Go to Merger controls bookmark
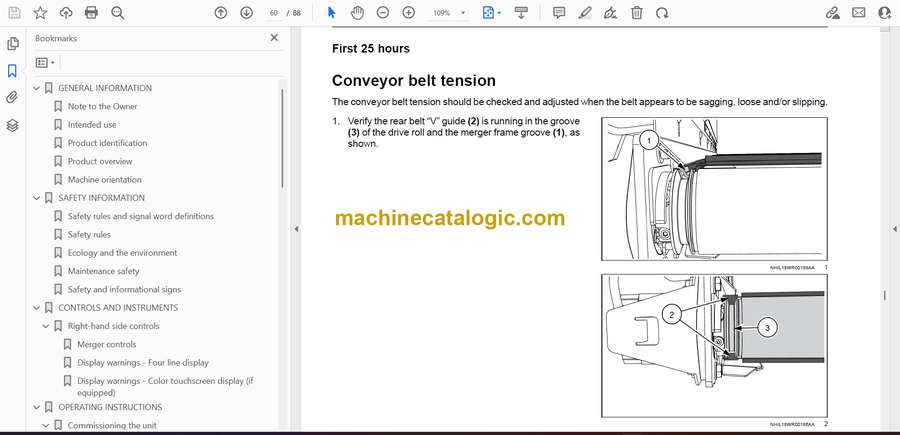 click(107, 344)
